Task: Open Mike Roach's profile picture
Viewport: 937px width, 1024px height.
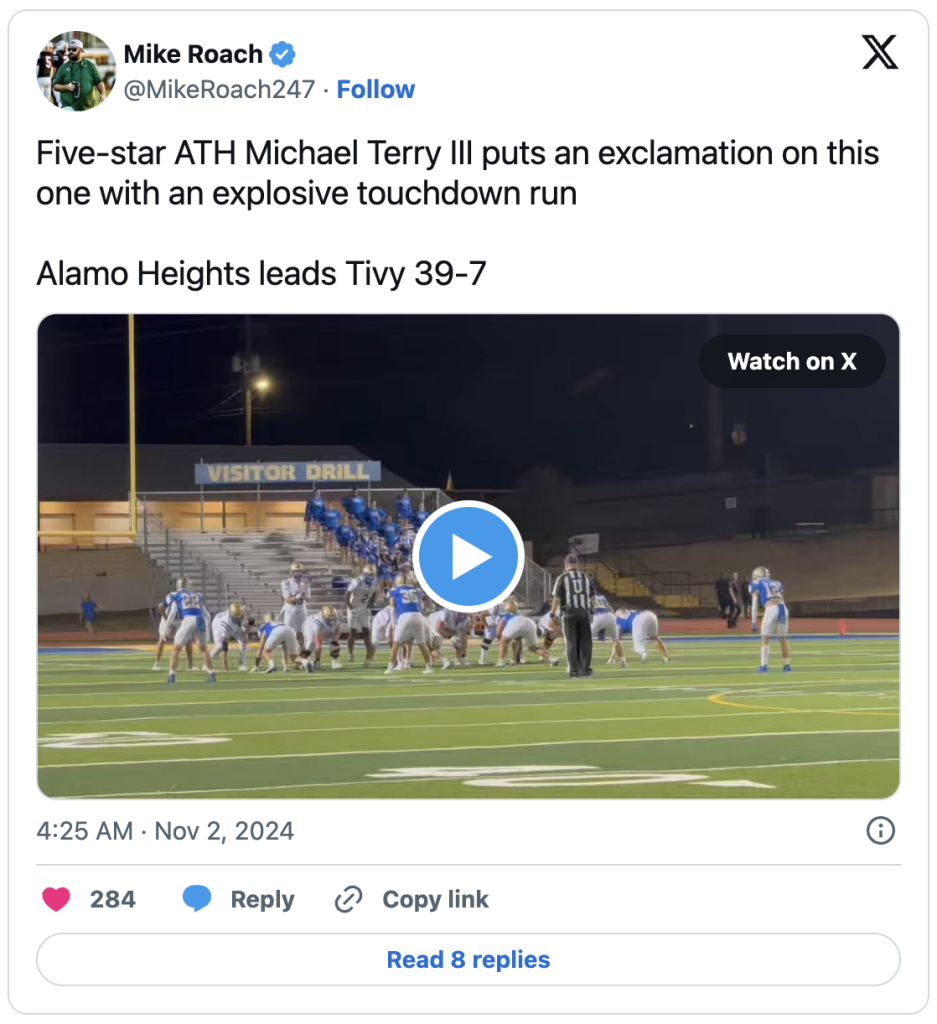Action: pyautogui.click(x=76, y=70)
